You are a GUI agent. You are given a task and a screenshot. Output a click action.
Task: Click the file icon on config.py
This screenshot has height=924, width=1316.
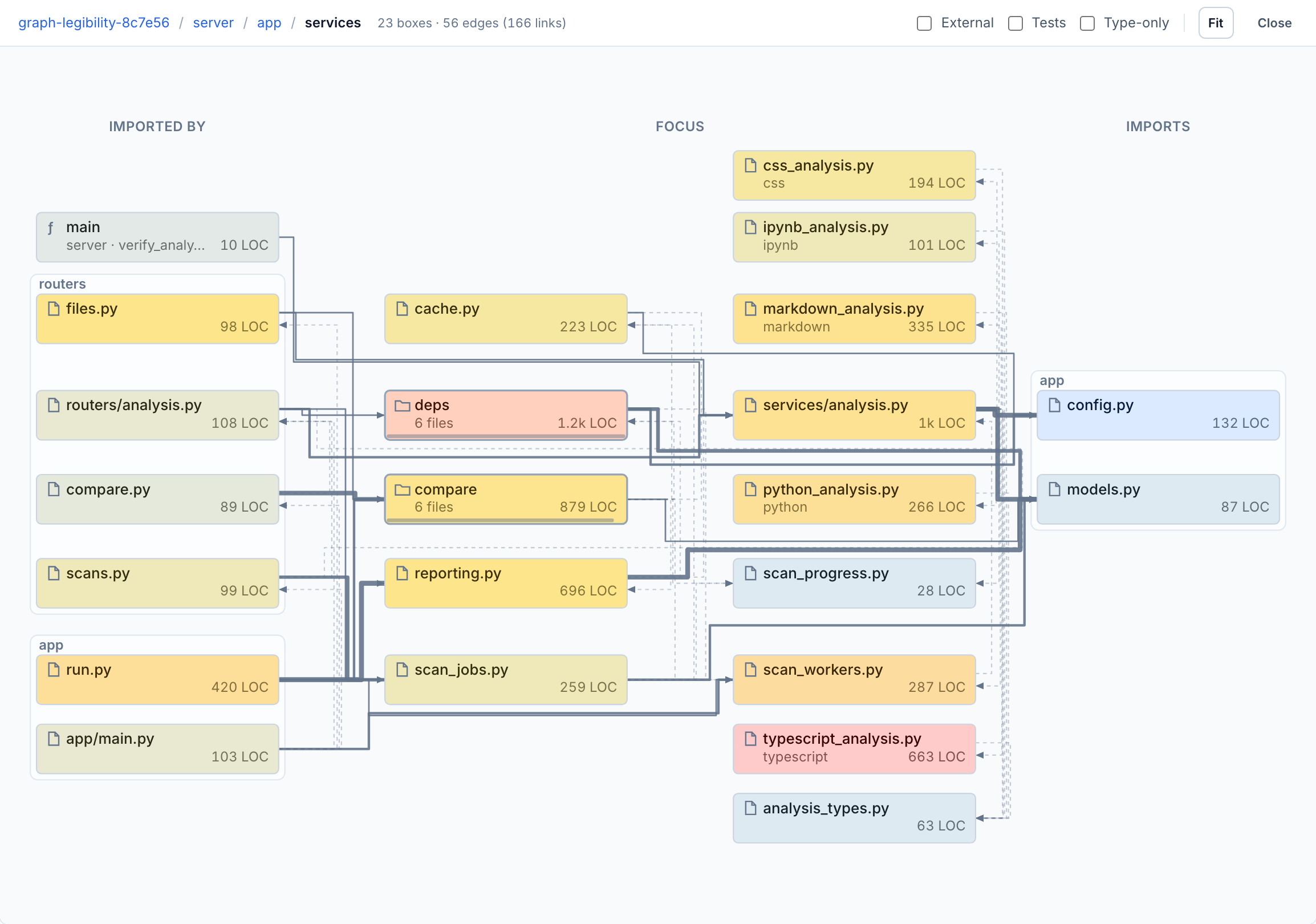click(1054, 406)
